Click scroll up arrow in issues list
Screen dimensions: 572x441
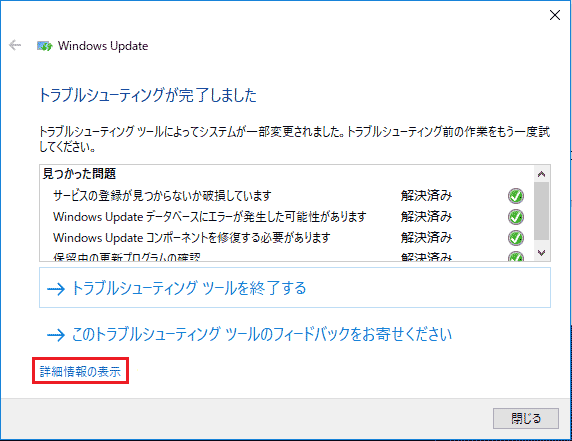(541, 174)
